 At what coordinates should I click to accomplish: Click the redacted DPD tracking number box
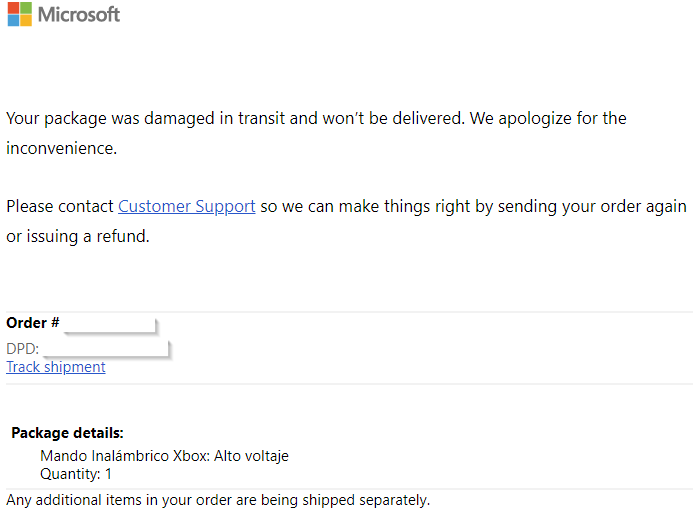[107, 348]
